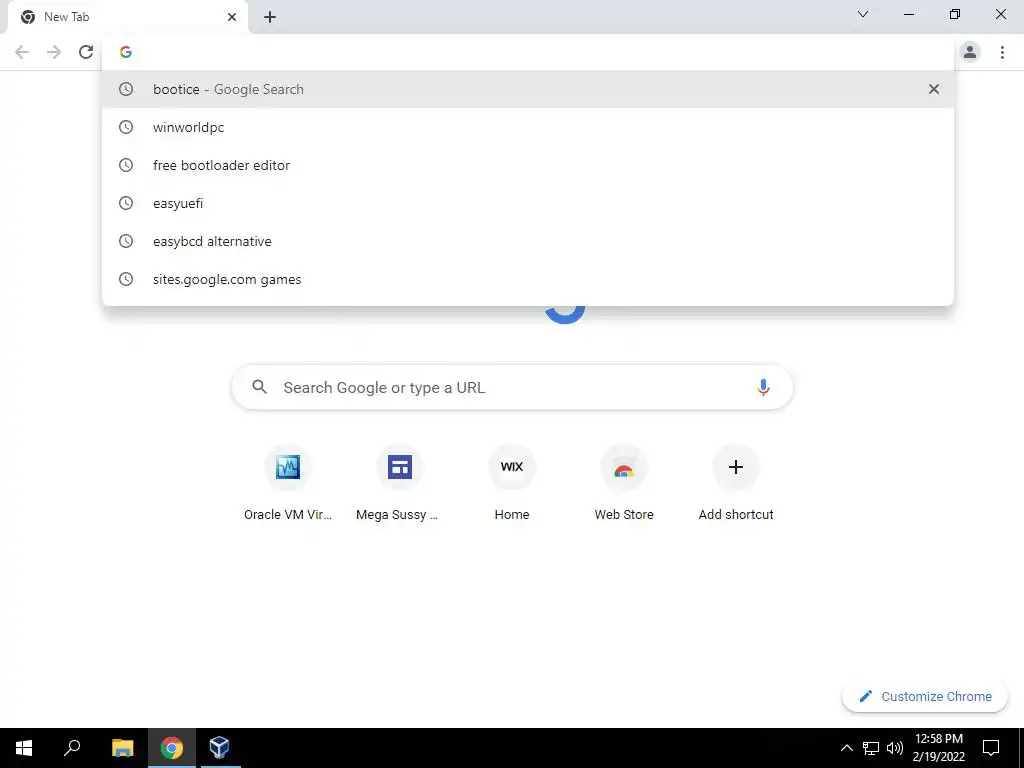Open the Windows Start menu

coord(24,748)
